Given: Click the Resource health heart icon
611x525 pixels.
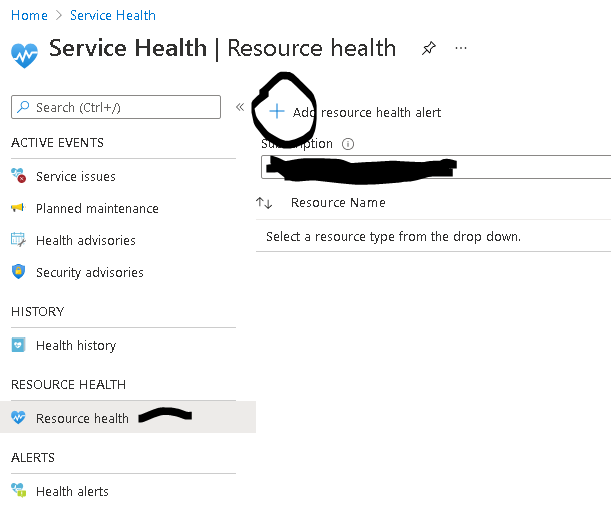Looking at the screenshot, I should 18,417.
